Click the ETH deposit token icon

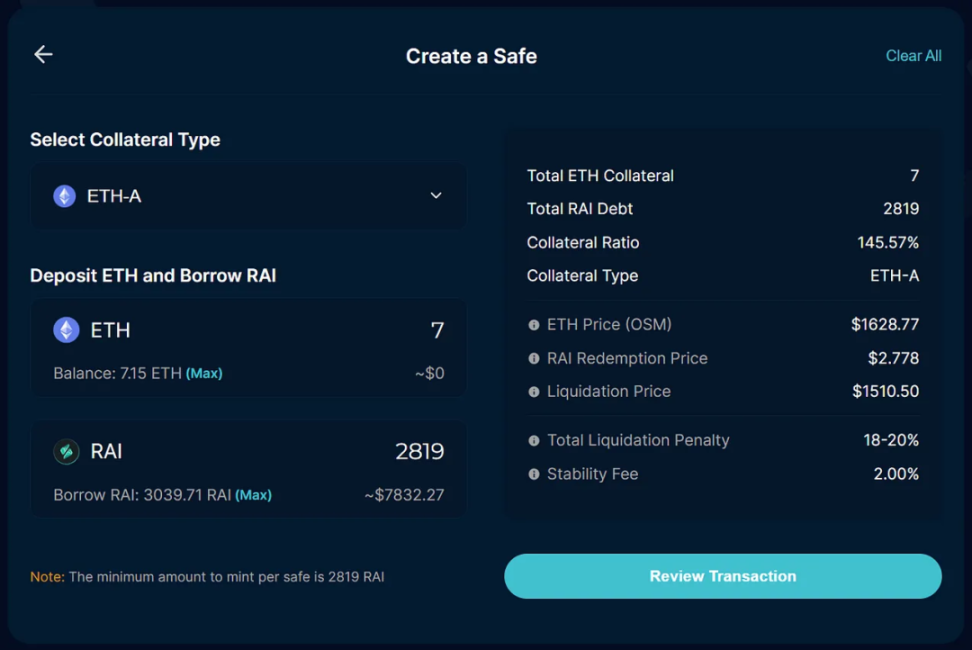(x=66, y=330)
